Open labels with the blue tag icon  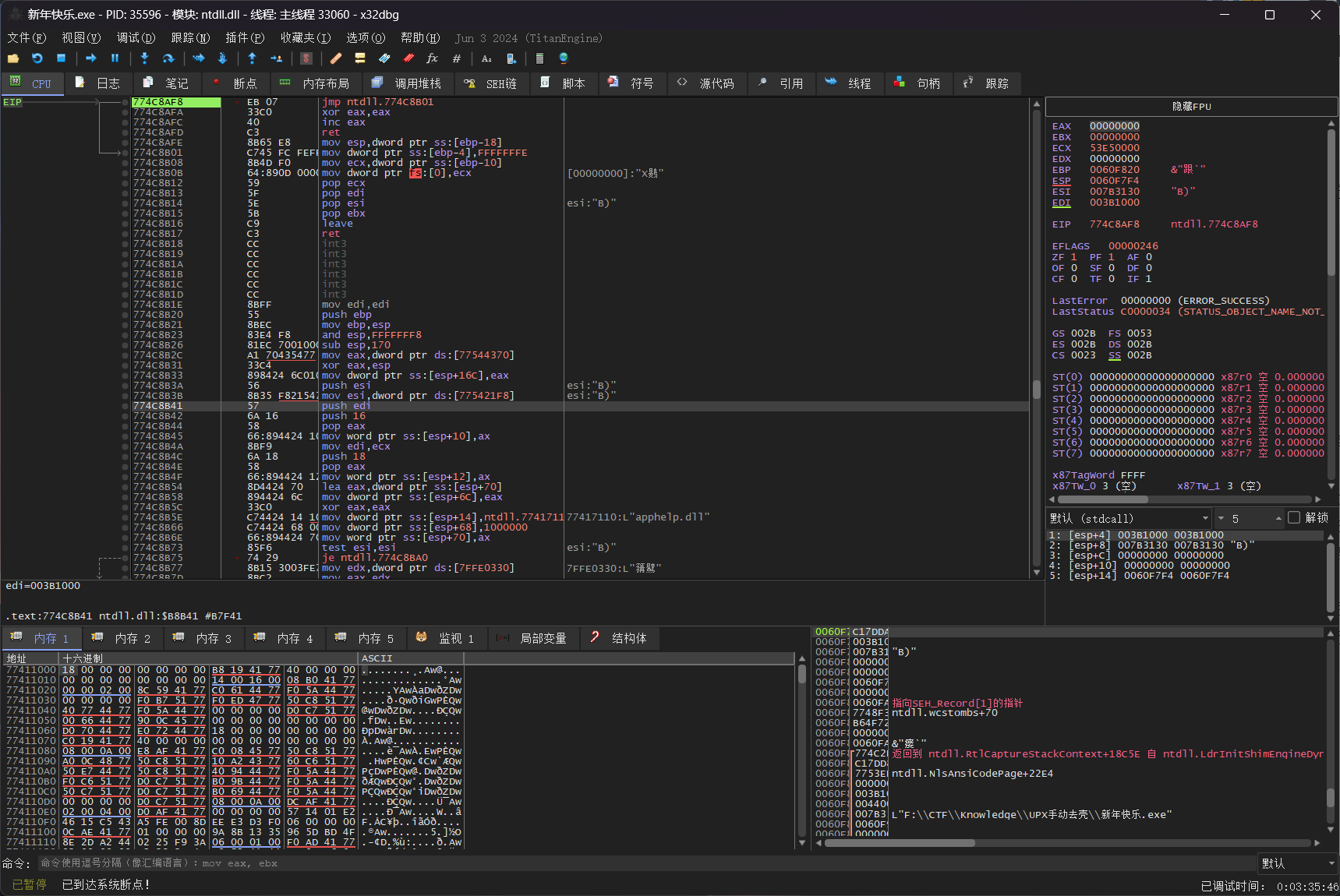[384, 58]
